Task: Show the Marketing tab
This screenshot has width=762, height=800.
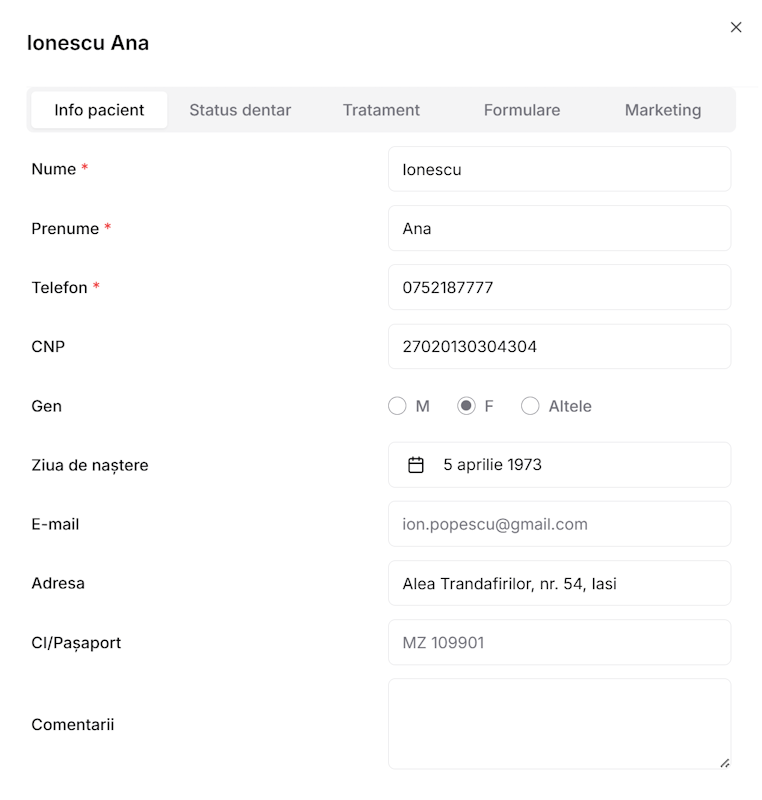Action: click(662, 110)
